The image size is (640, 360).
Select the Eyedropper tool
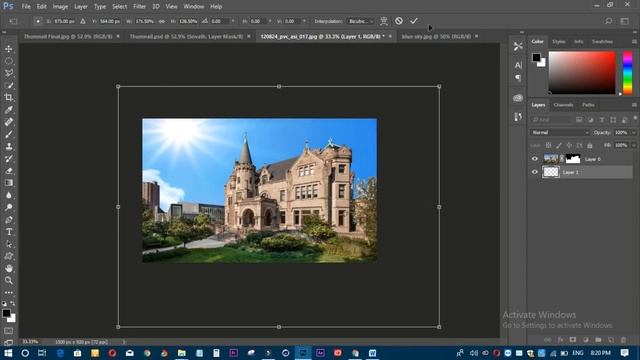click(9, 110)
